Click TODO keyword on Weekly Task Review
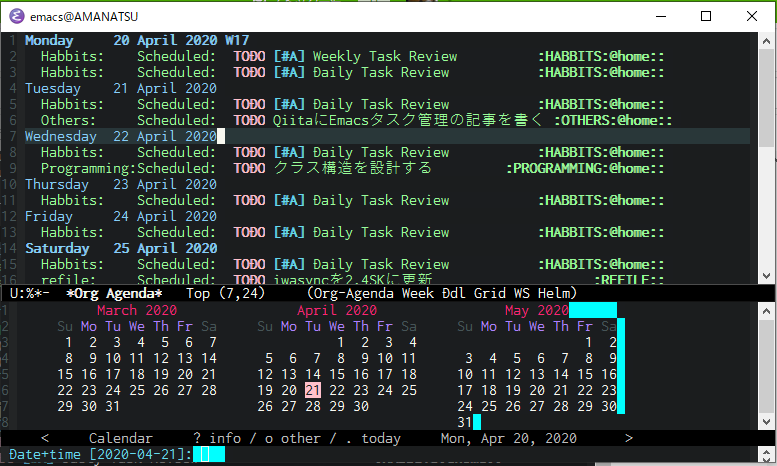 coord(249,56)
